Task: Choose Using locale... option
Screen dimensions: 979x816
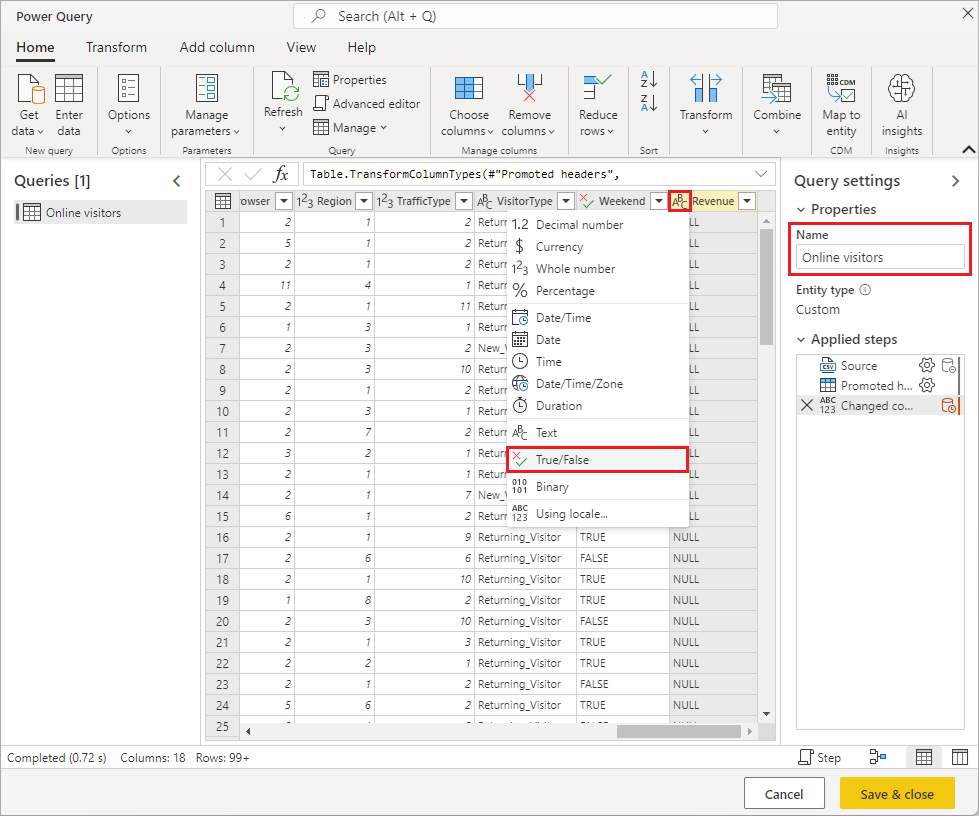Action: pyautogui.click(x=598, y=514)
